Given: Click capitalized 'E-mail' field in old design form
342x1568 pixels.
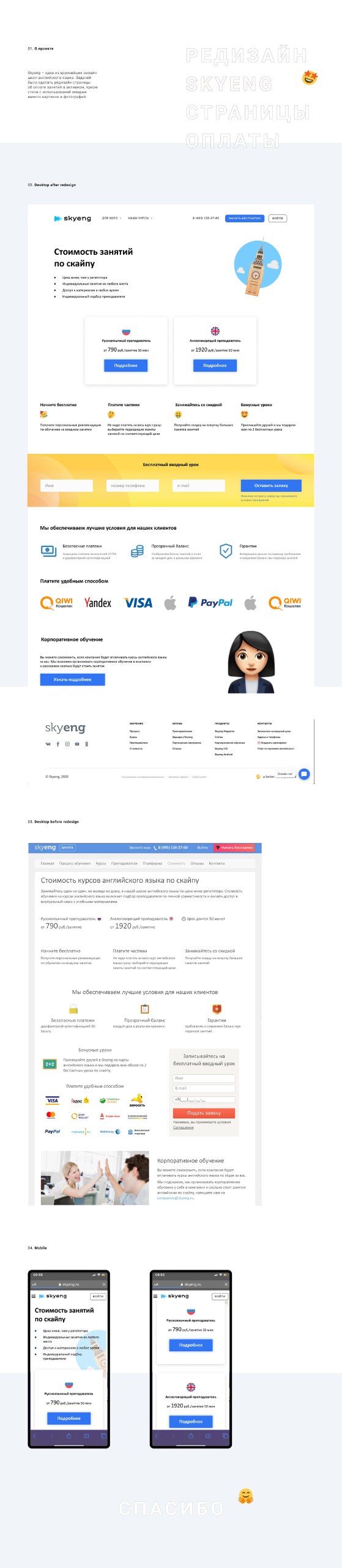Looking at the screenshot, I should click(x=204, y=1088).
